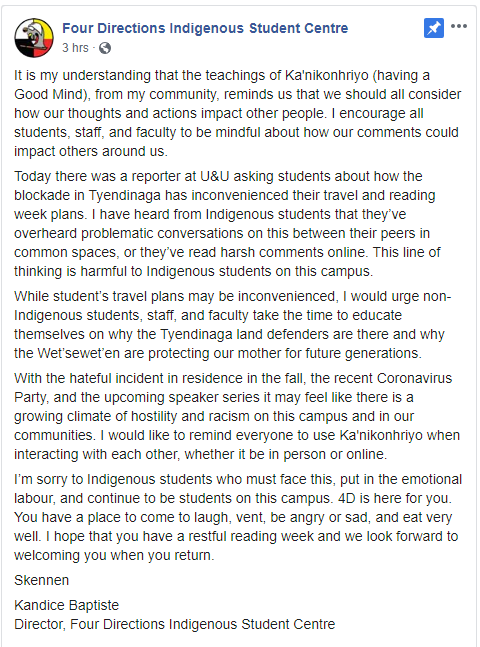Click the signature name "Kandice Baptiste"
Viewport: 480px width, 647px height.
66,605
